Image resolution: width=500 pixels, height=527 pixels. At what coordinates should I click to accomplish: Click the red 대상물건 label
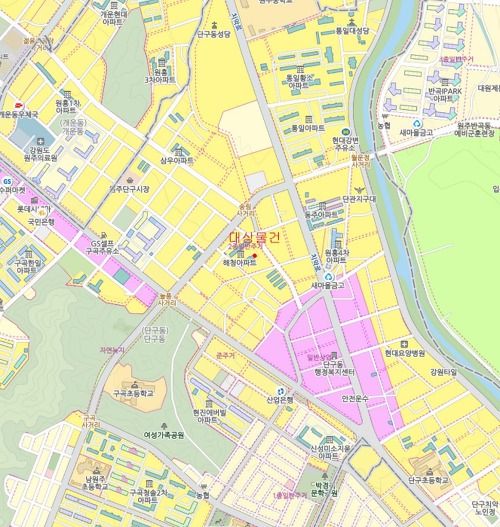point(254,238)
